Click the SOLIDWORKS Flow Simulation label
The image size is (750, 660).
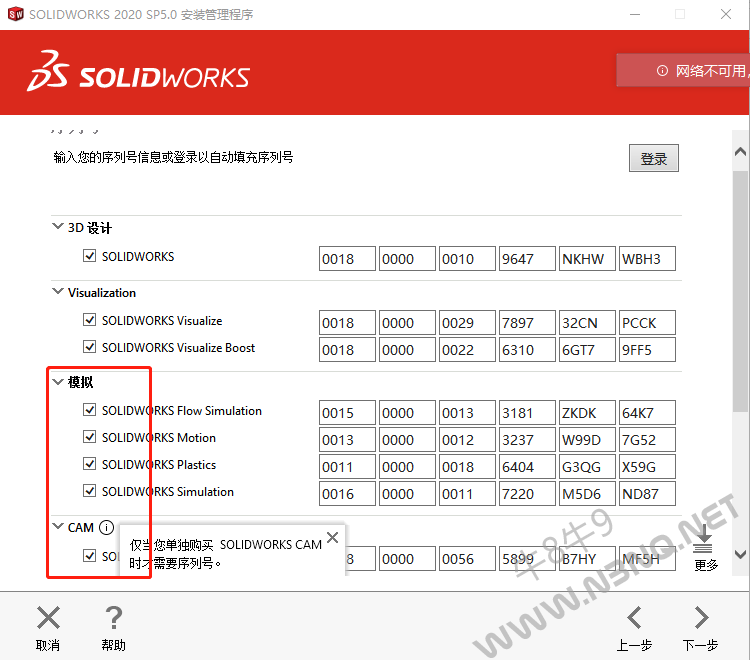coord(182,411)
